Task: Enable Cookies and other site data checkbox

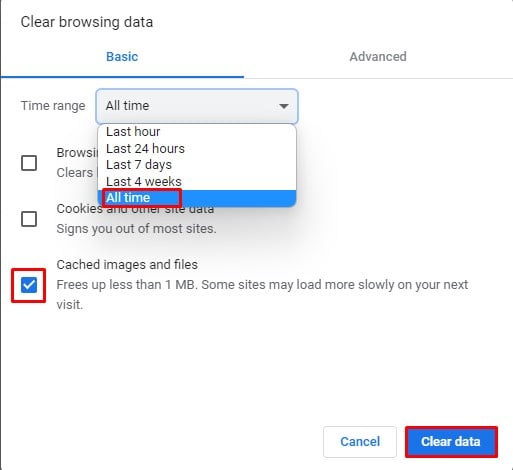Action: [x=29, y=219]
